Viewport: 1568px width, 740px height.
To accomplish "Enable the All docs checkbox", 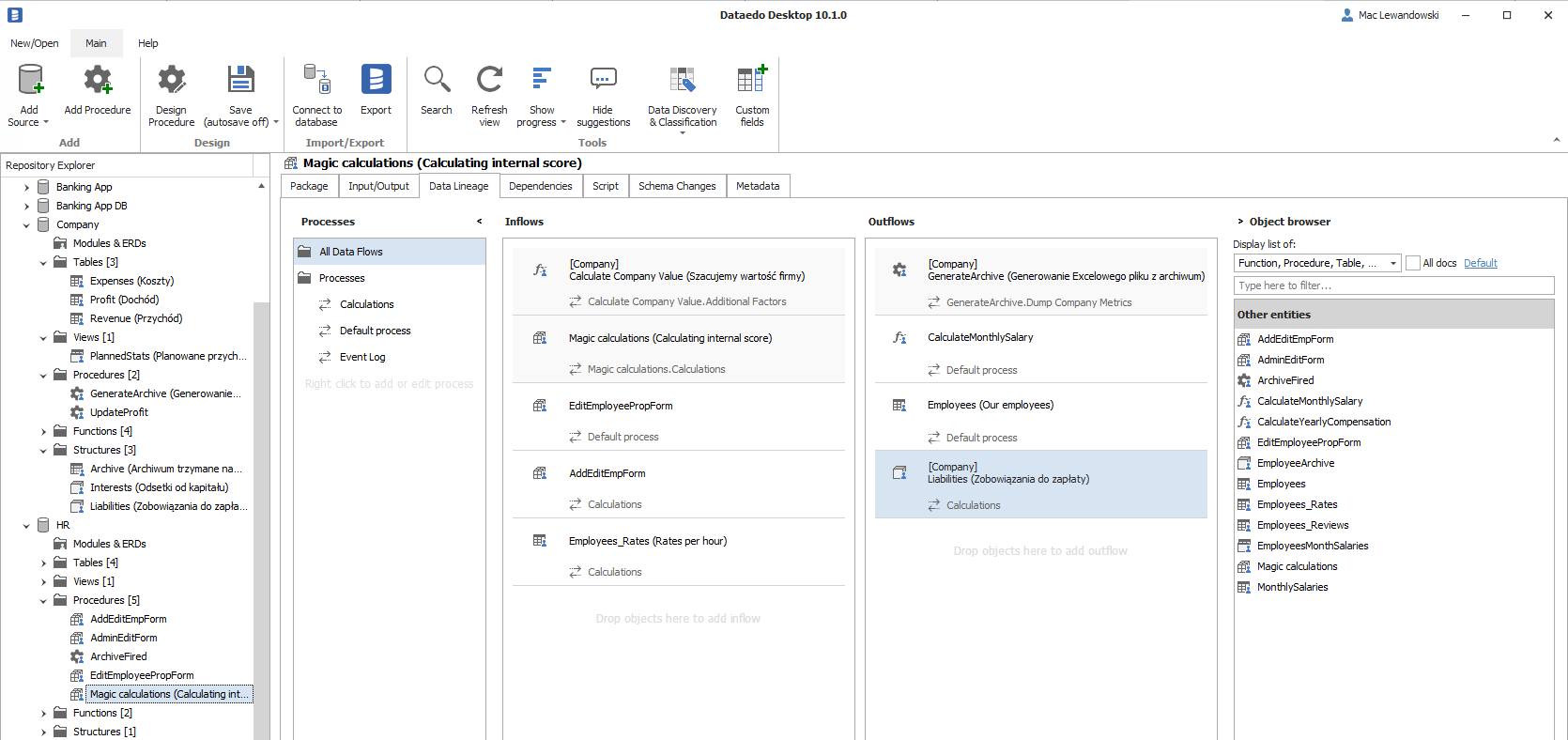I will [1413, 263].
